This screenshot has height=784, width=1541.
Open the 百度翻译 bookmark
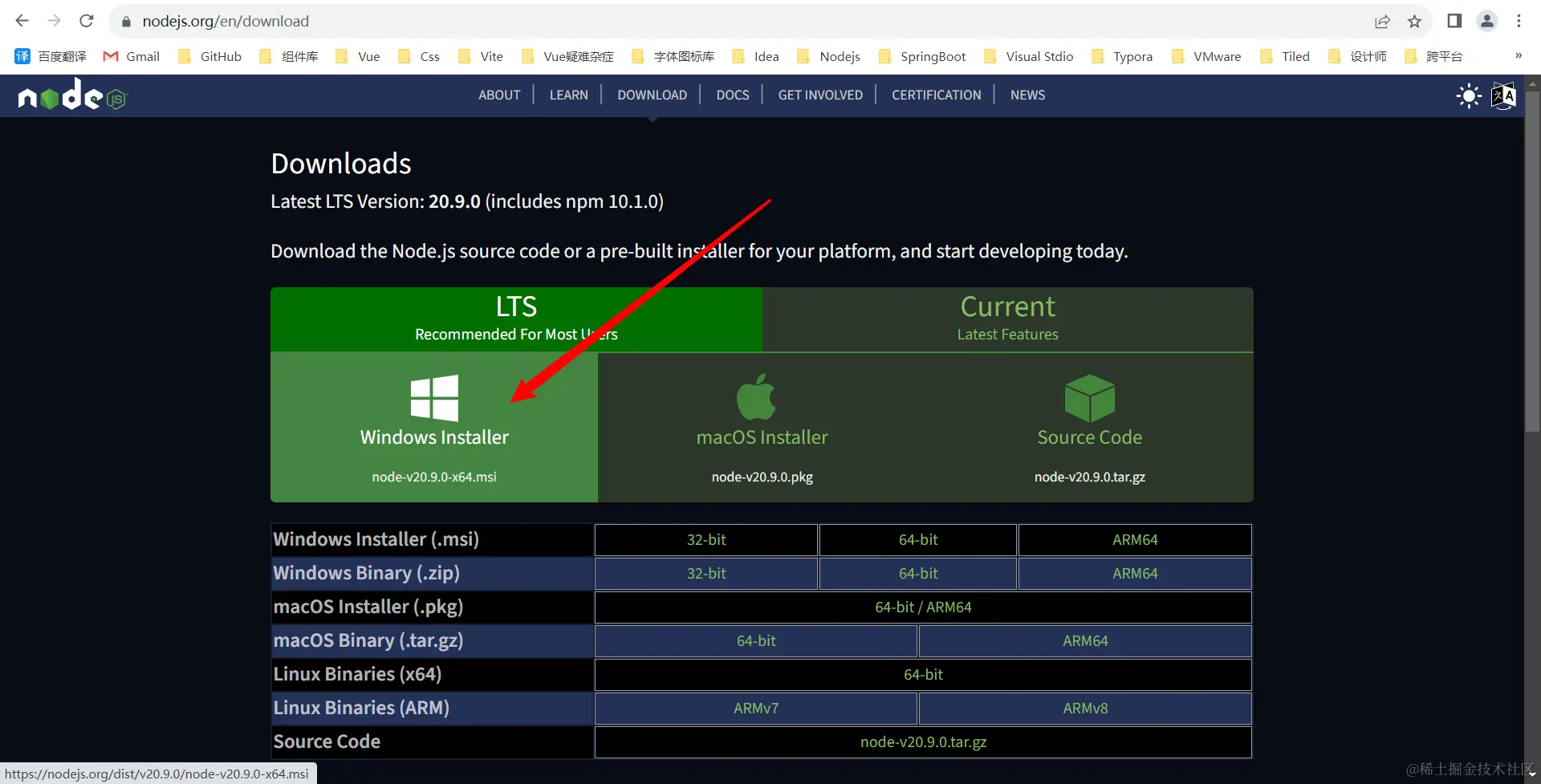(x=51, y=56)
